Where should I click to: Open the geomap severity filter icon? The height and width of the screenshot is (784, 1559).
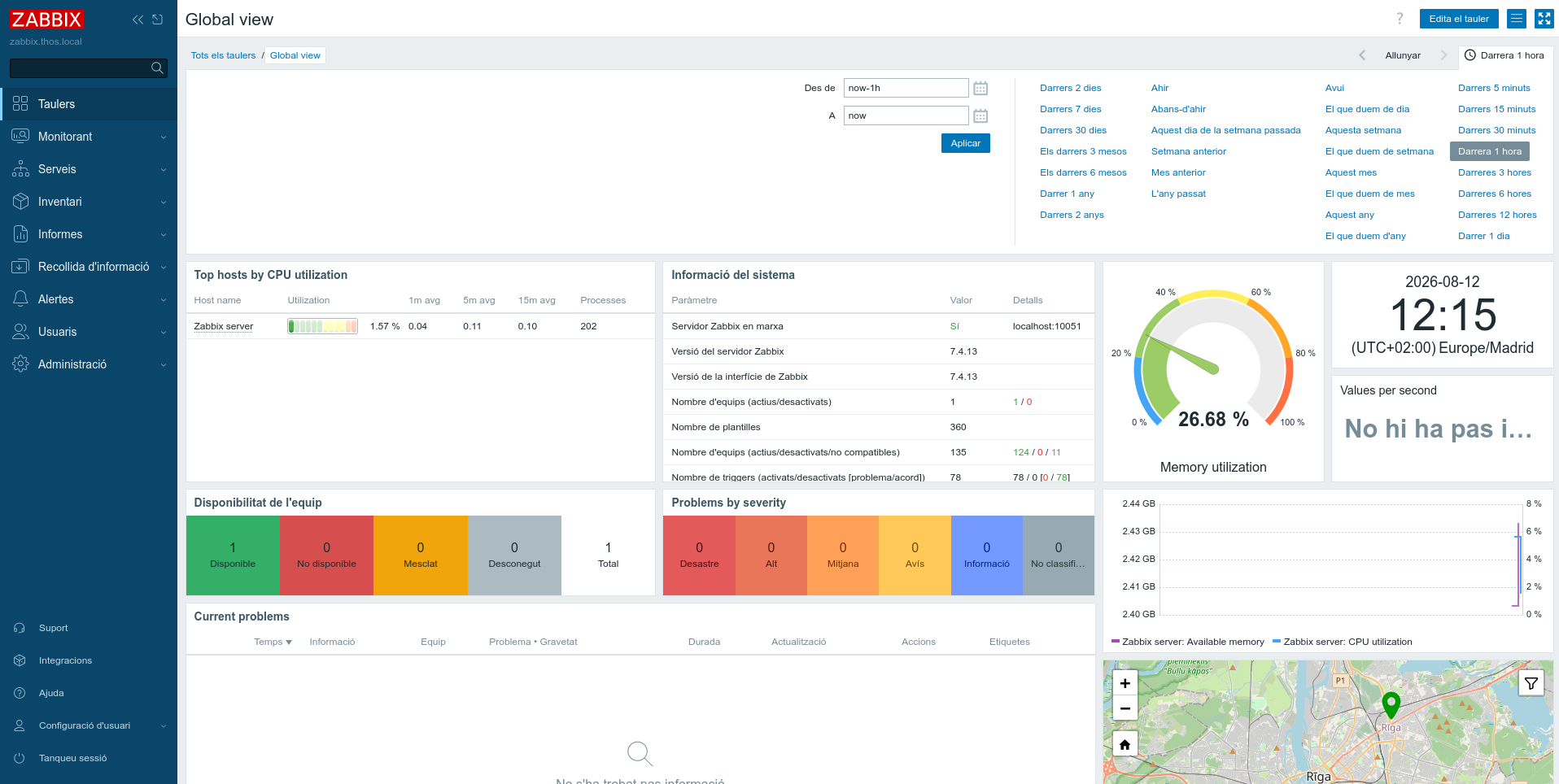[1531, 683]
